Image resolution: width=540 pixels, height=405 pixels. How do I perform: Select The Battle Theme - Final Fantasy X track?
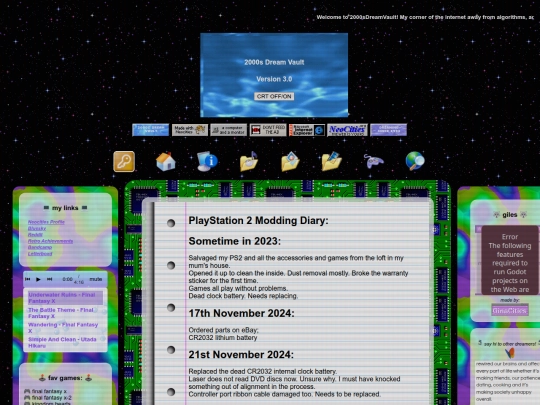[x=65, y=313]
